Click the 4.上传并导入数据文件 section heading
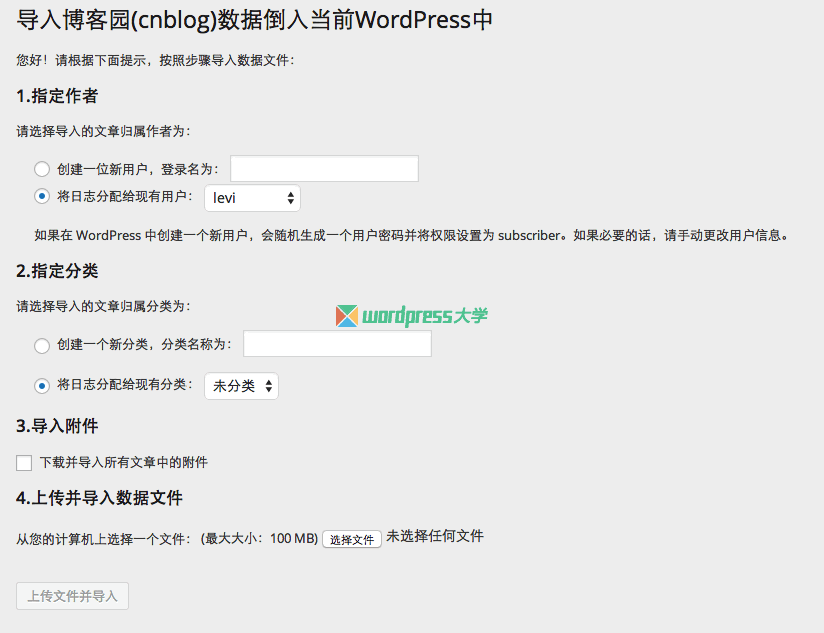The height and width of the screenshot is (633, 824). tap(99, 498)
